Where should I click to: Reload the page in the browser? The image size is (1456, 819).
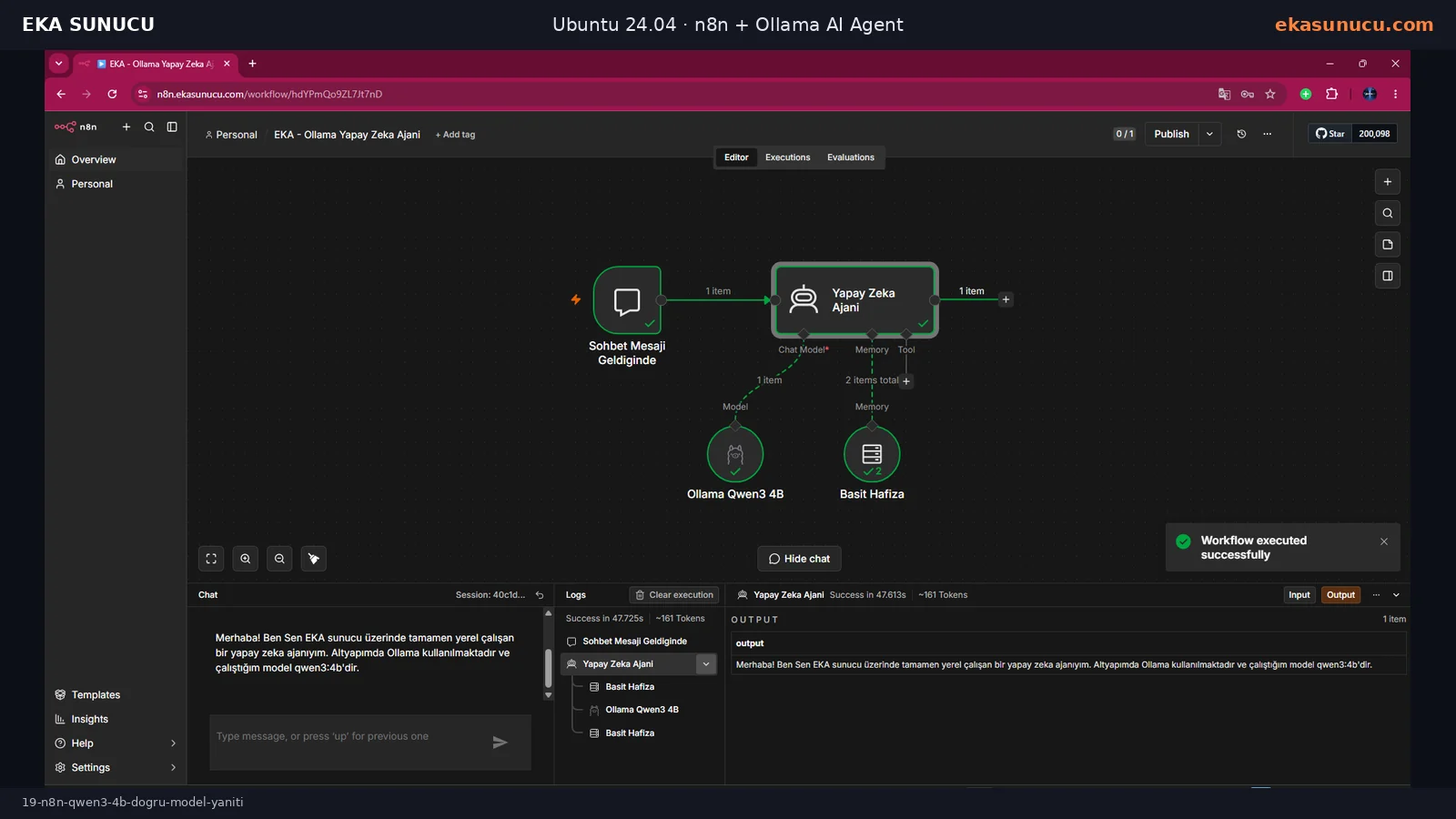coord(112,94)
